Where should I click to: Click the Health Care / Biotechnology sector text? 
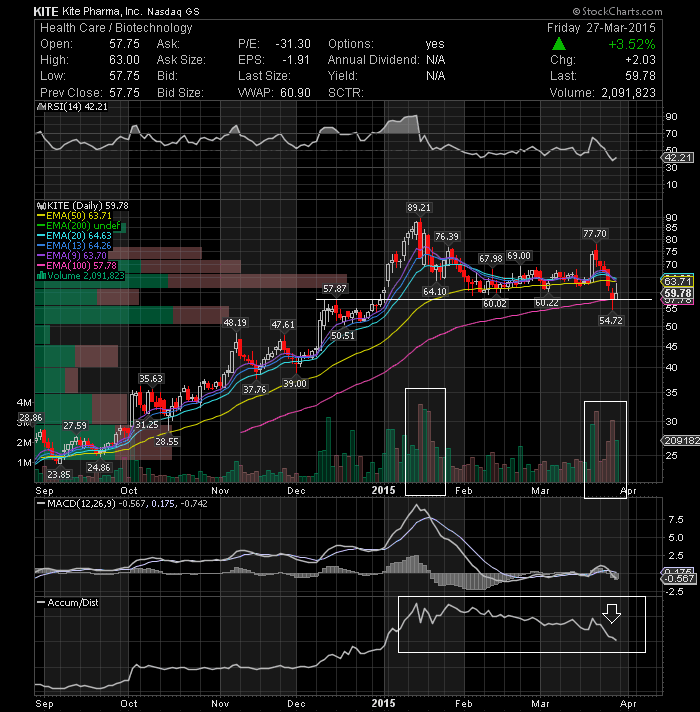pyautogui.click(x=116, y=28)
